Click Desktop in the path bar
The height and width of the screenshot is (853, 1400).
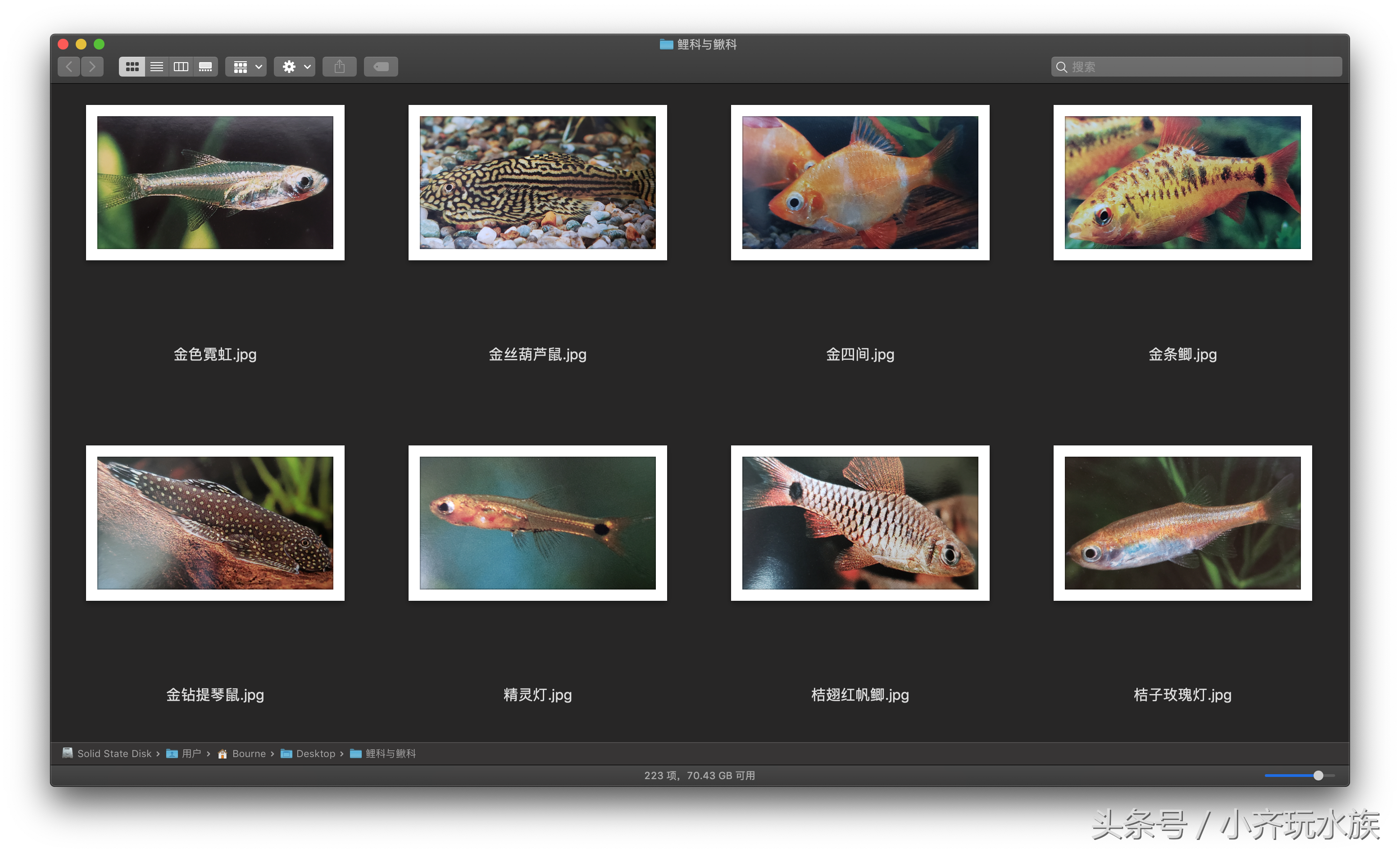click(308, 753)
